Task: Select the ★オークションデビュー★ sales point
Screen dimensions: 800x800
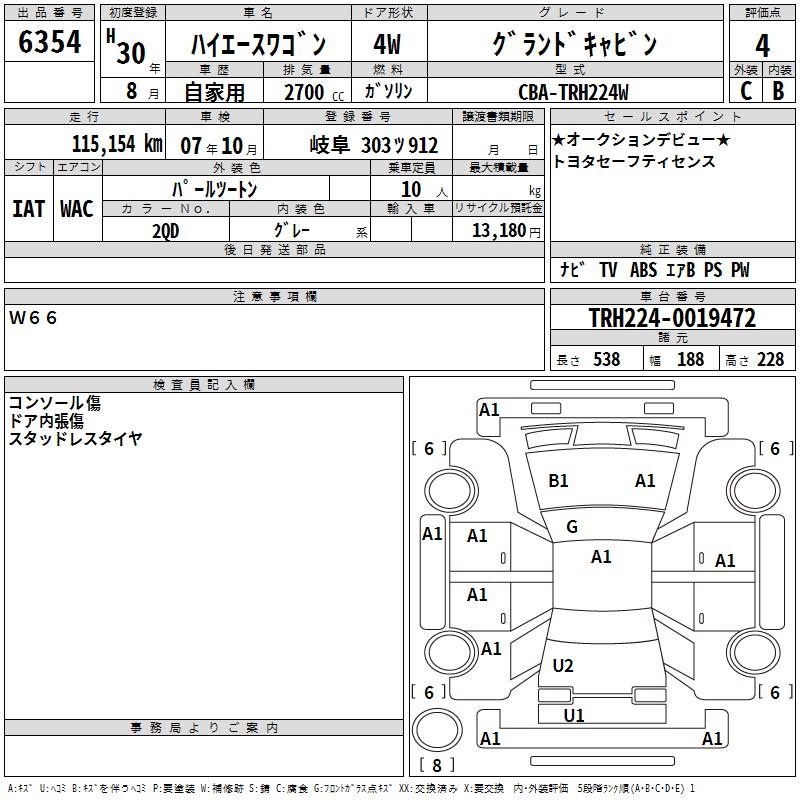Action: (641, 139)
